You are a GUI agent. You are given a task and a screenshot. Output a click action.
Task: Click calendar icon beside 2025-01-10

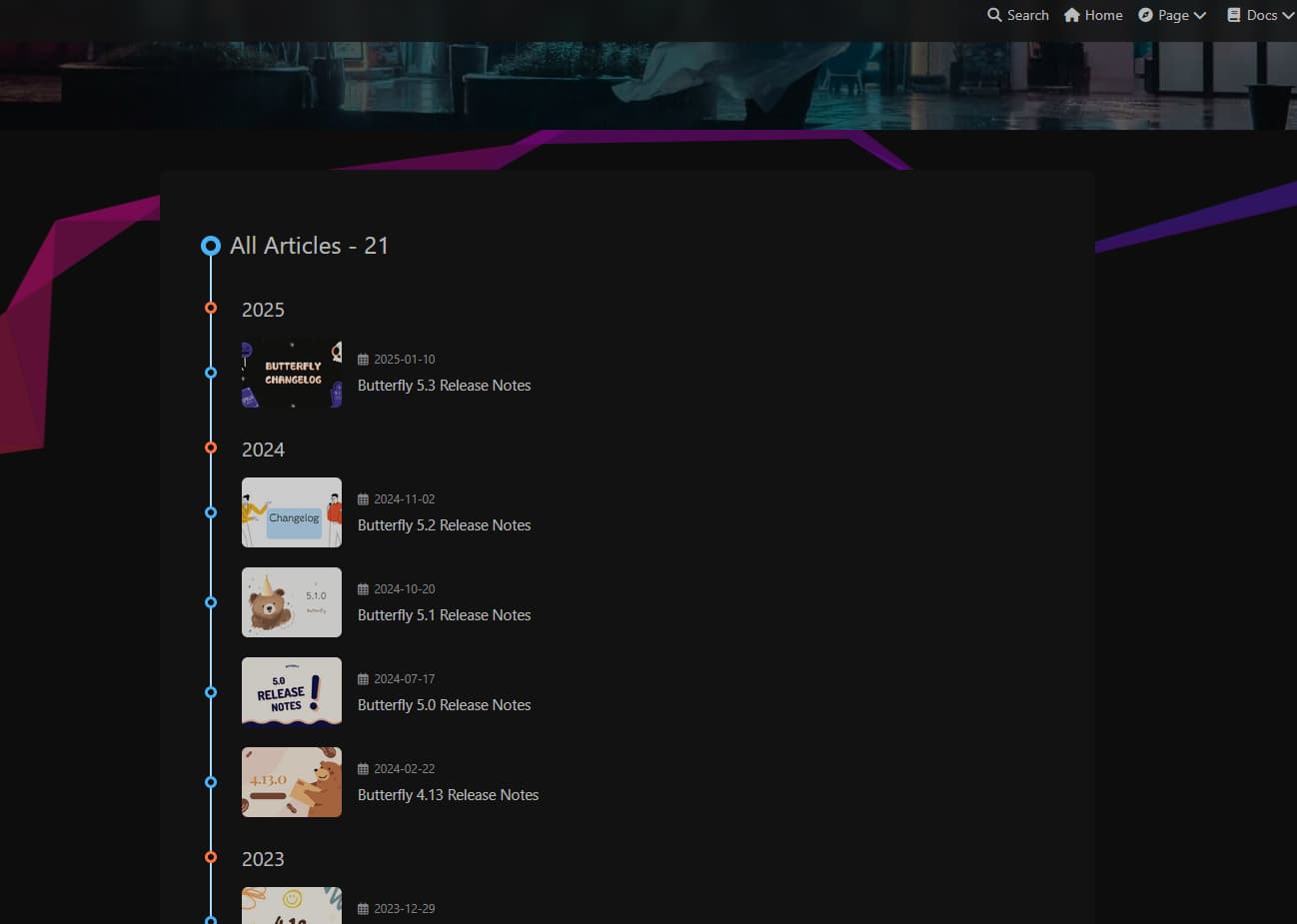coord(363,360)
